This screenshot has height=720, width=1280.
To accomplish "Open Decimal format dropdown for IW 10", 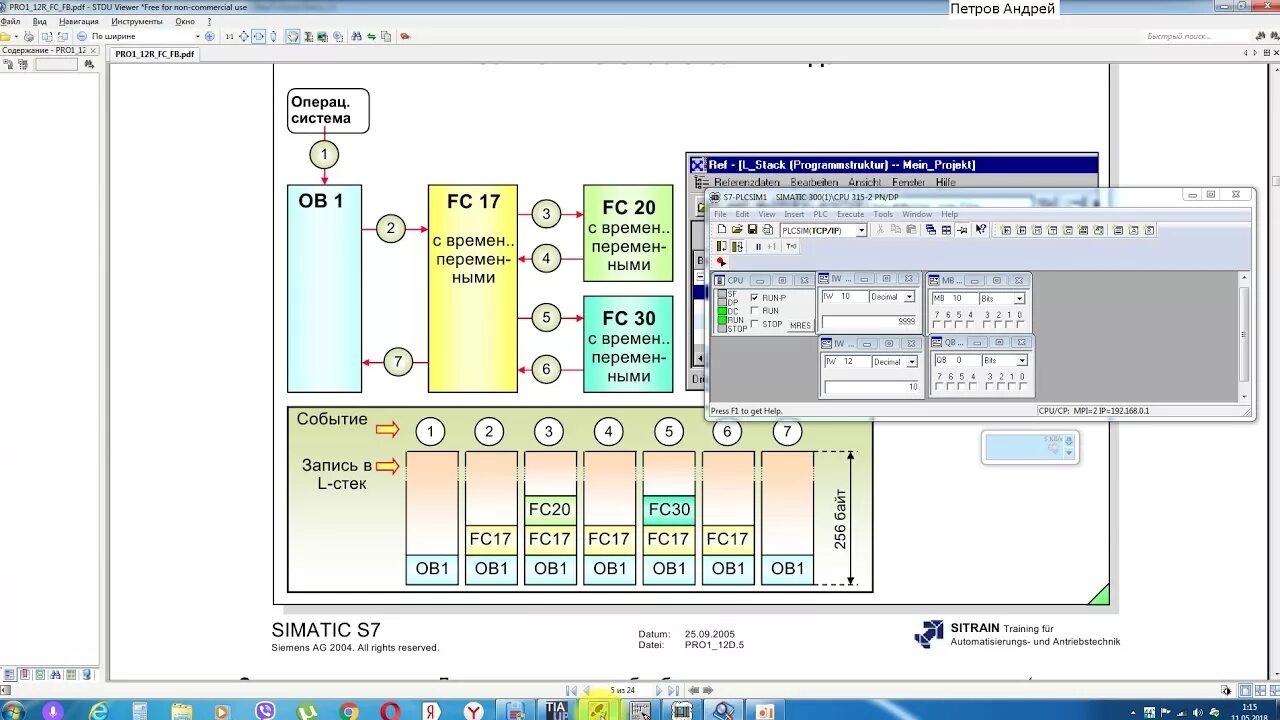I will 909,297.
